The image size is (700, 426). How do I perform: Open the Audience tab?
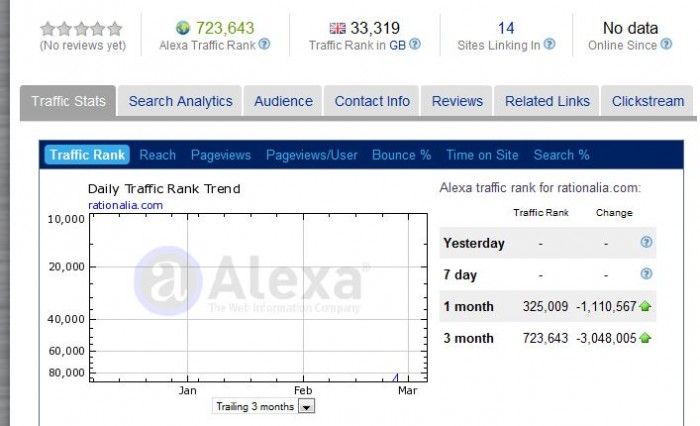283,101
